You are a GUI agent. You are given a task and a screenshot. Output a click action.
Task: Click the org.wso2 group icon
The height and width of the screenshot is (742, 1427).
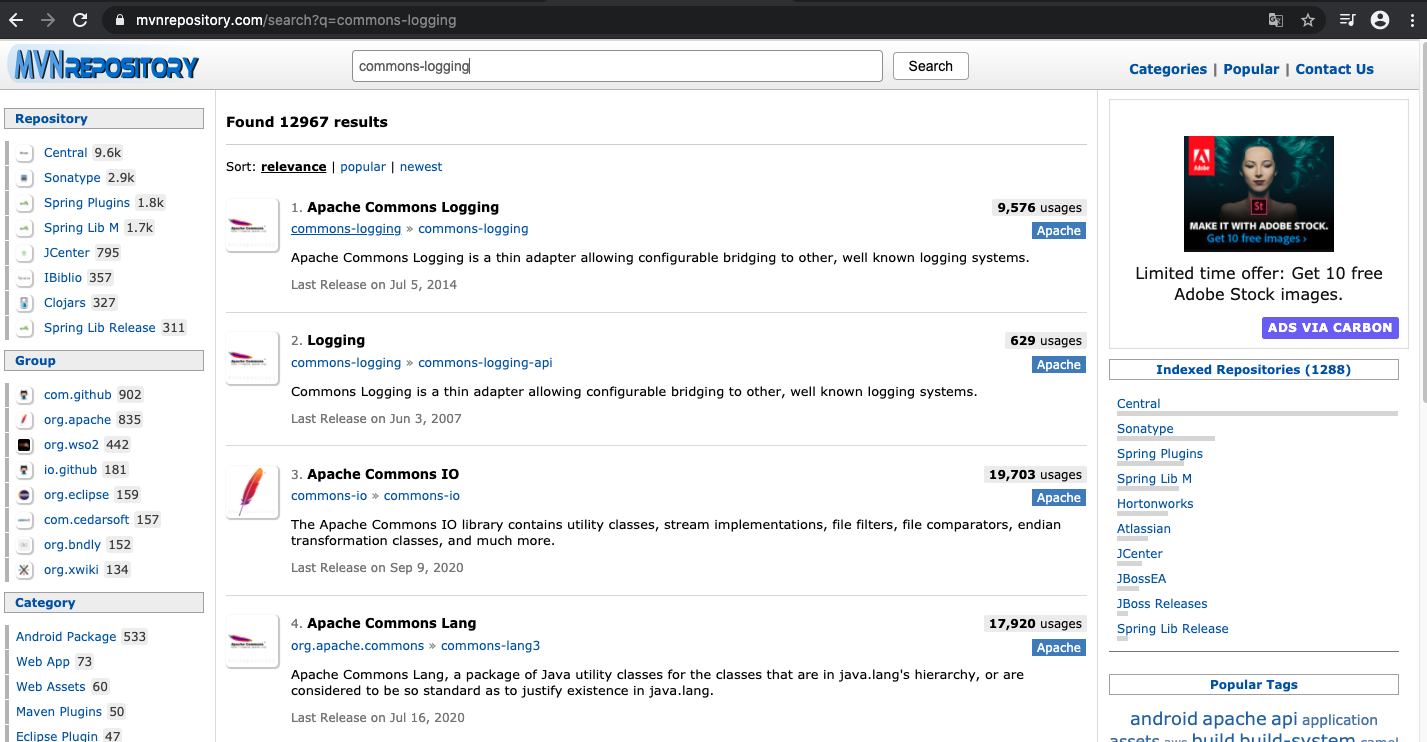25,445
